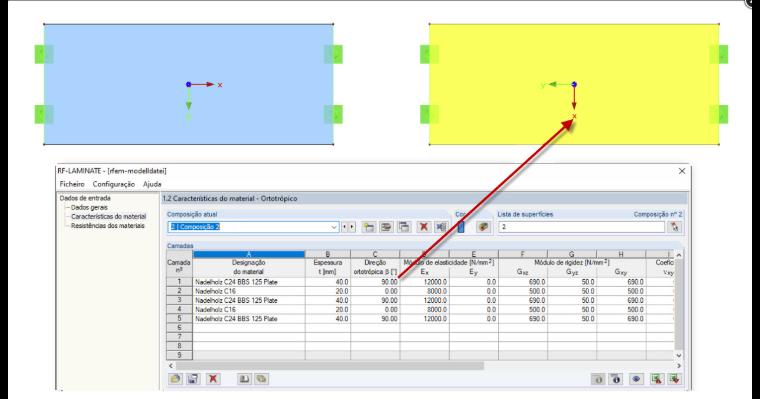Image resolution: width=760 pixels, height=399 pixels.
Task: Click the delete all compositions icon
Action: pos(441,227)
